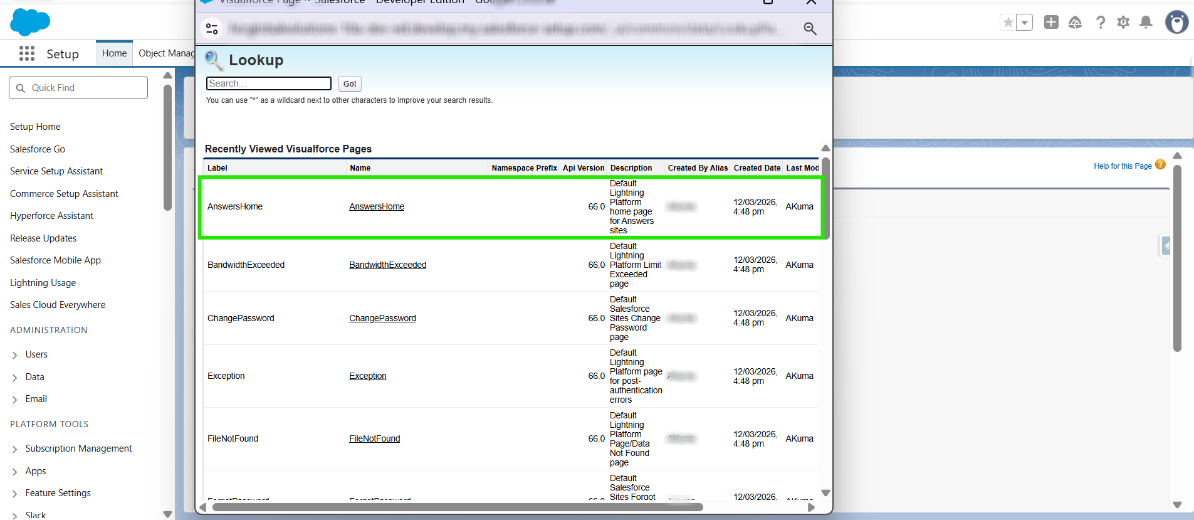Screen dimensions: 1194x520
Task: Click the 'ChangePassword' label cell
Action: pyautogui.click(x=241, y=318)
